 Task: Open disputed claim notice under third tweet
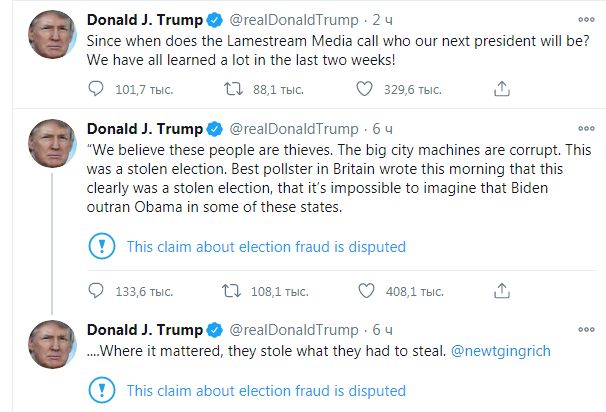[265, 390]
